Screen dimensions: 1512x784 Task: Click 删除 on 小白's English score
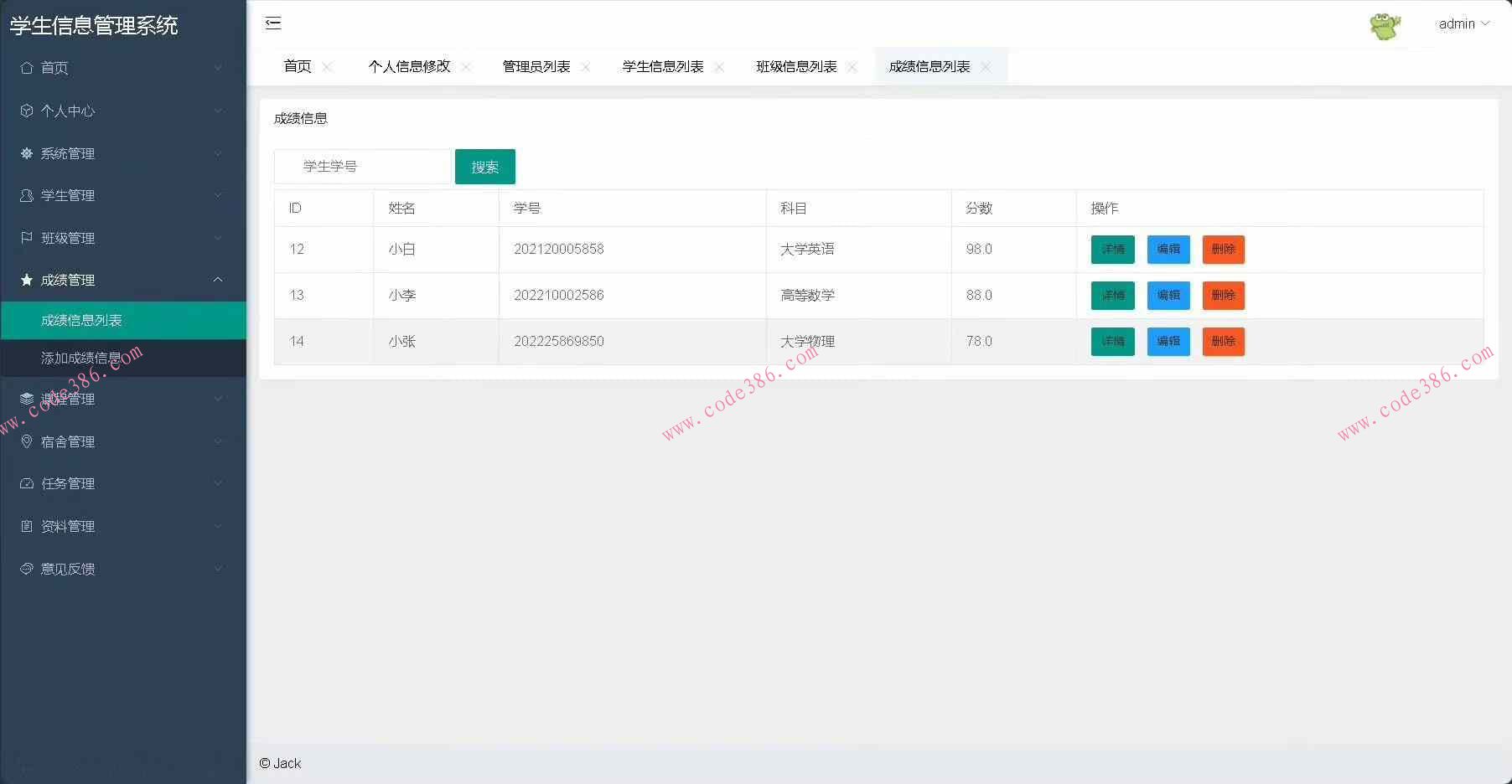pyautogui.click(x=1223, y=249)
